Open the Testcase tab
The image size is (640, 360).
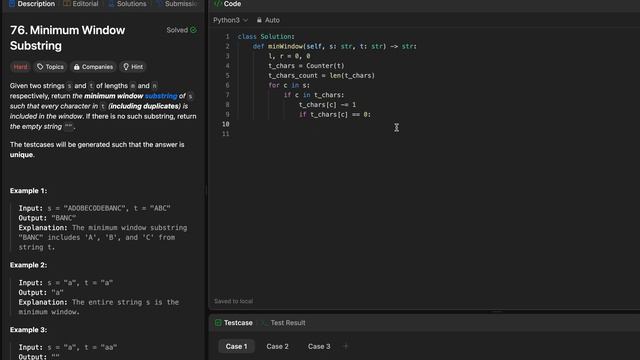click(234, 323)
